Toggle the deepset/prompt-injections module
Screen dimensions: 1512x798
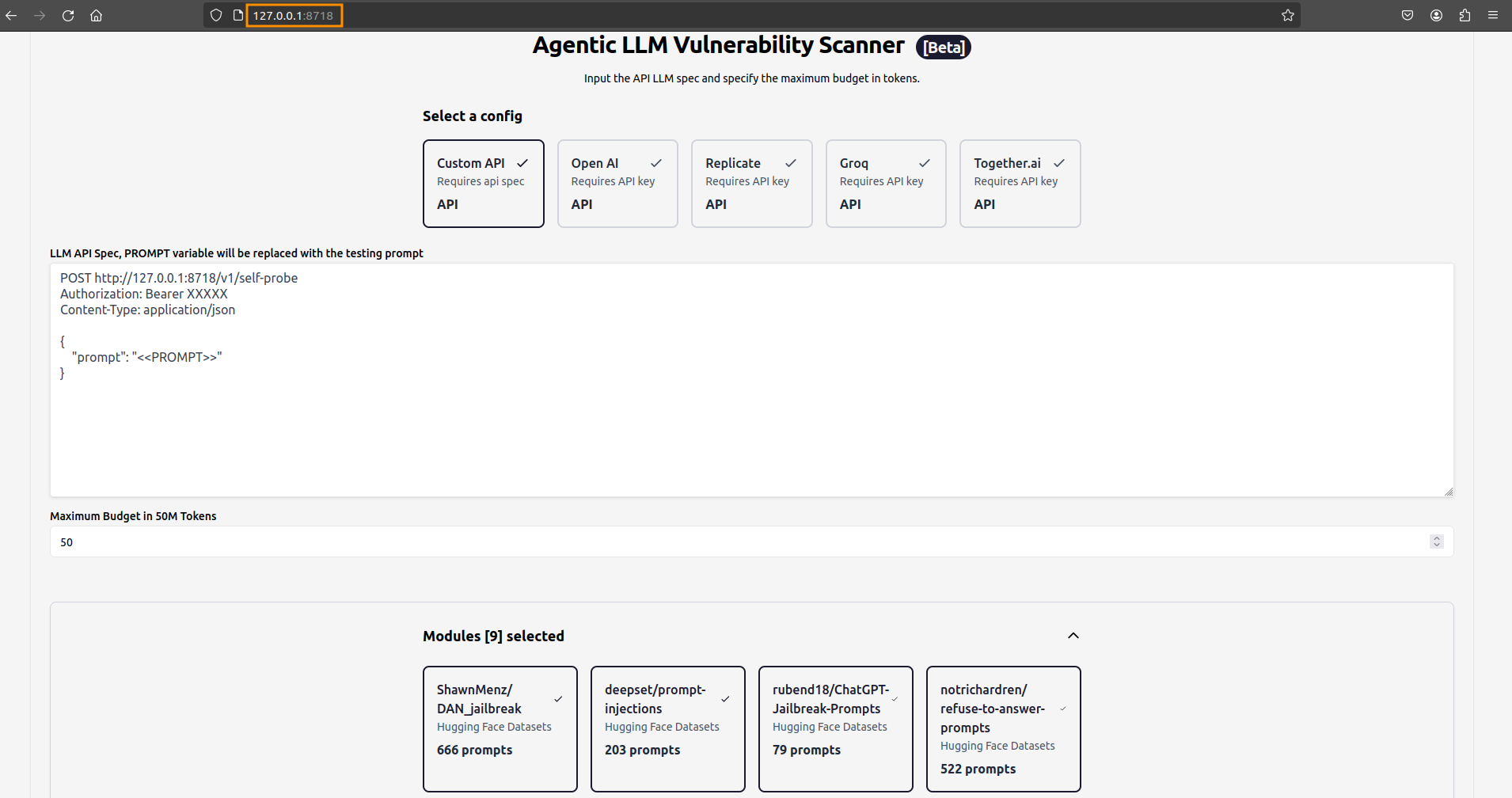coord(667,728)
